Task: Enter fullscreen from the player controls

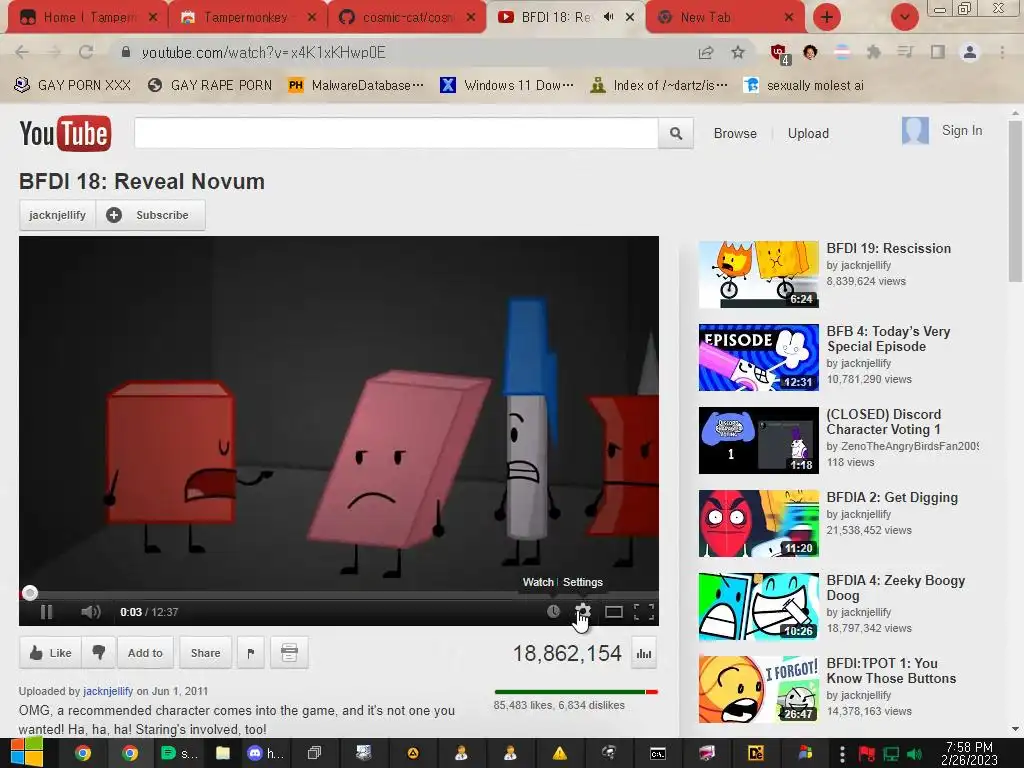Action: pyautogui.click(x=644, y=612)
